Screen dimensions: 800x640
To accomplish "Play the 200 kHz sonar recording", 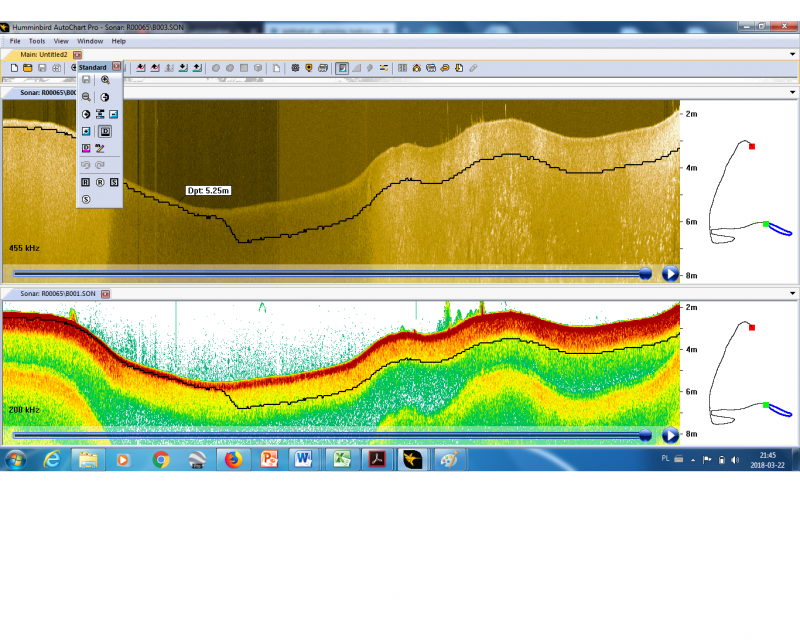I will tap(670, 435).
